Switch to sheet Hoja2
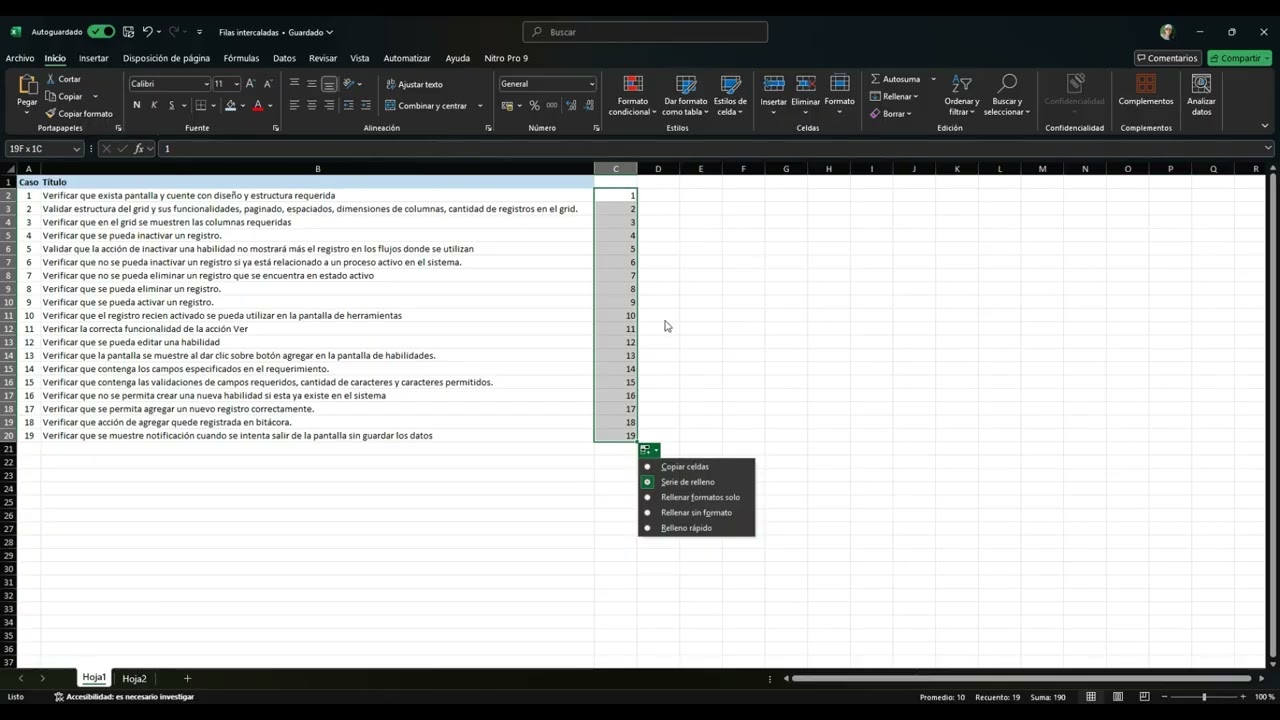The width and height of the screenshot is (1280, 720). [134, 679]
